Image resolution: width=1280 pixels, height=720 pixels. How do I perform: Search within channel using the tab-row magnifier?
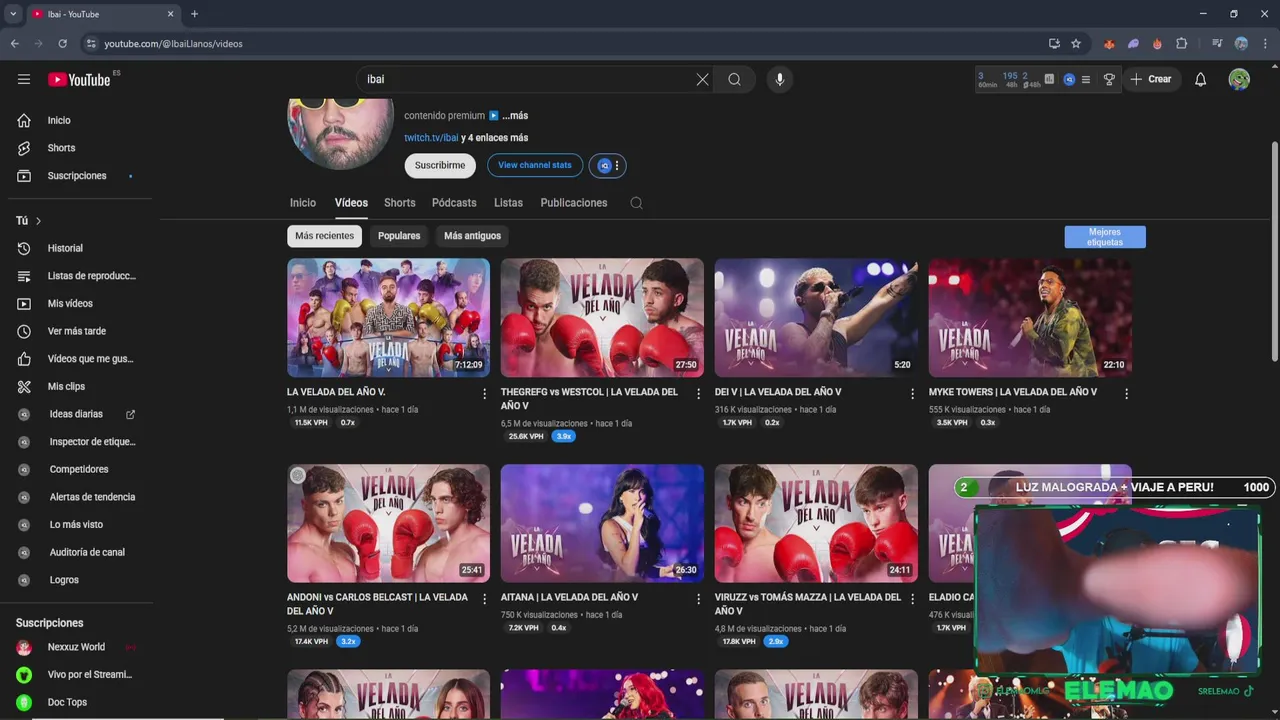click(x=636, y=203)
